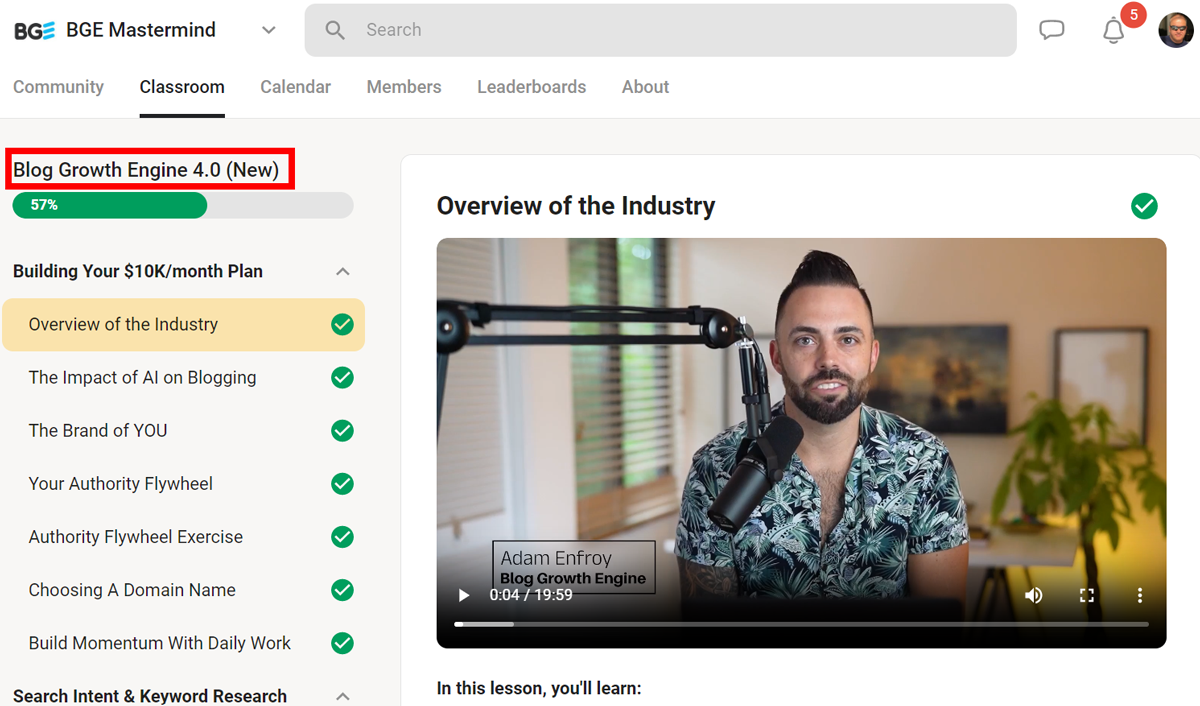The width and height of the screenshot is (1200, 706).
Task: Click the green checkmark beside Overview of the Industry
Action: click(342, 324)
